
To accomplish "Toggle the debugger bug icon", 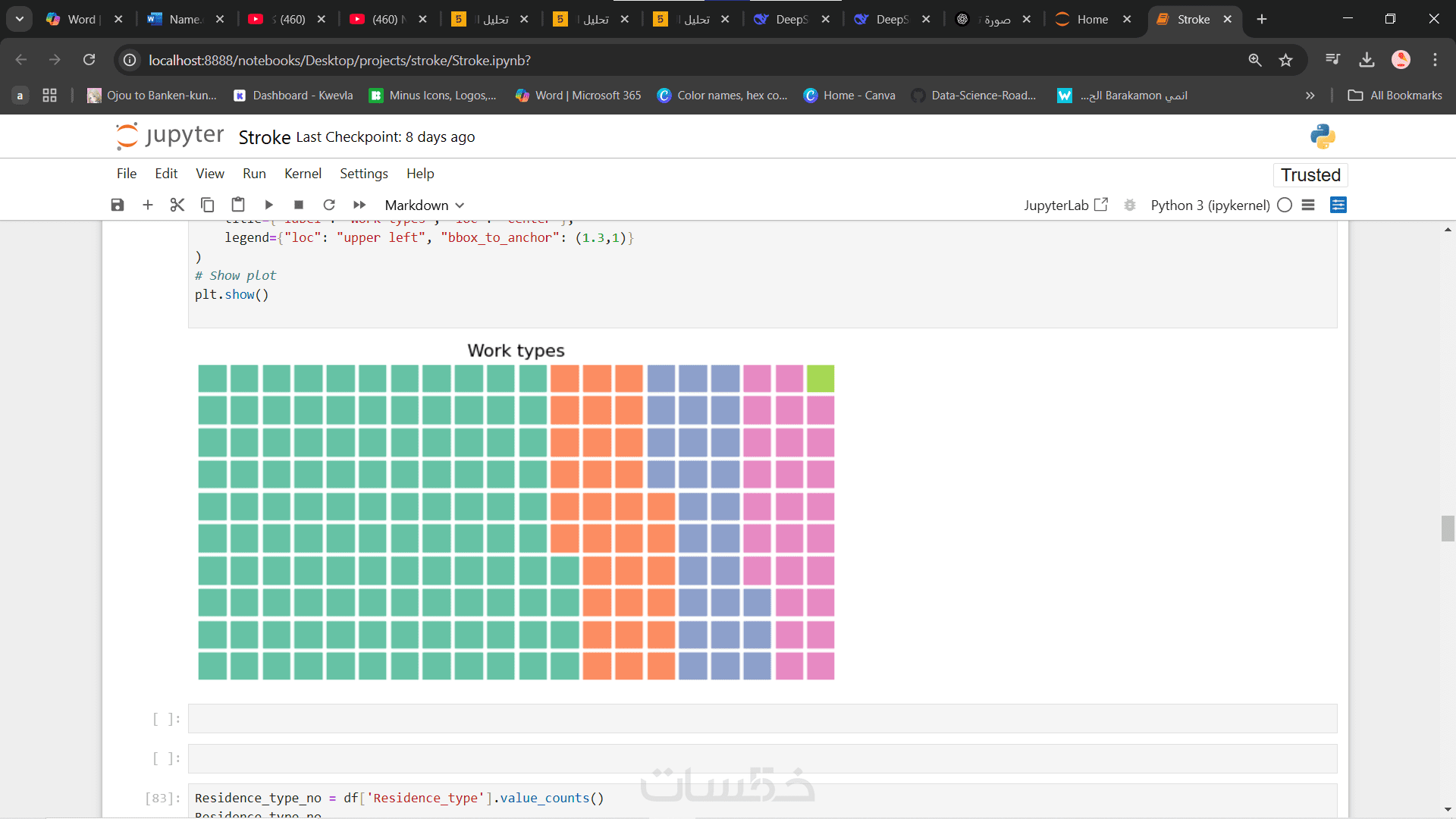I will [1130, 205].
